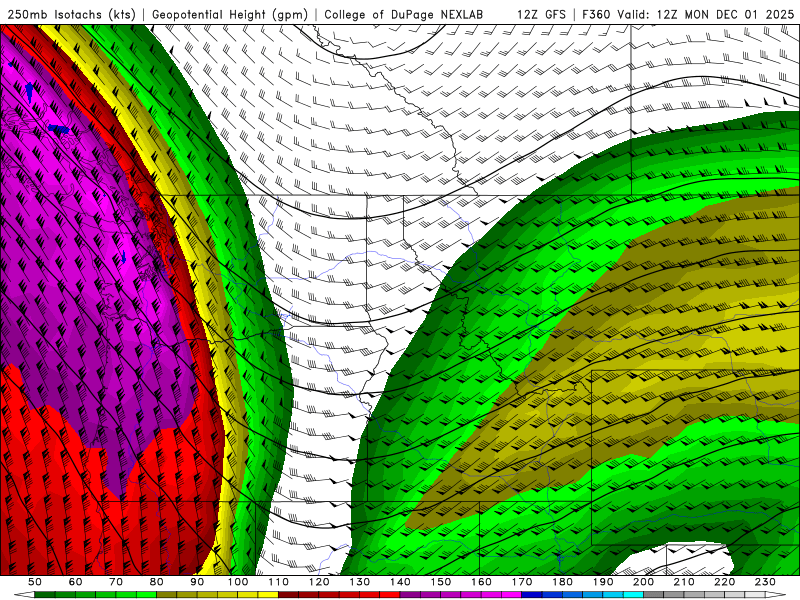800x600 pixels.
Task: Pick the cyan swatch ending at 200
Action: pos(633,594)
